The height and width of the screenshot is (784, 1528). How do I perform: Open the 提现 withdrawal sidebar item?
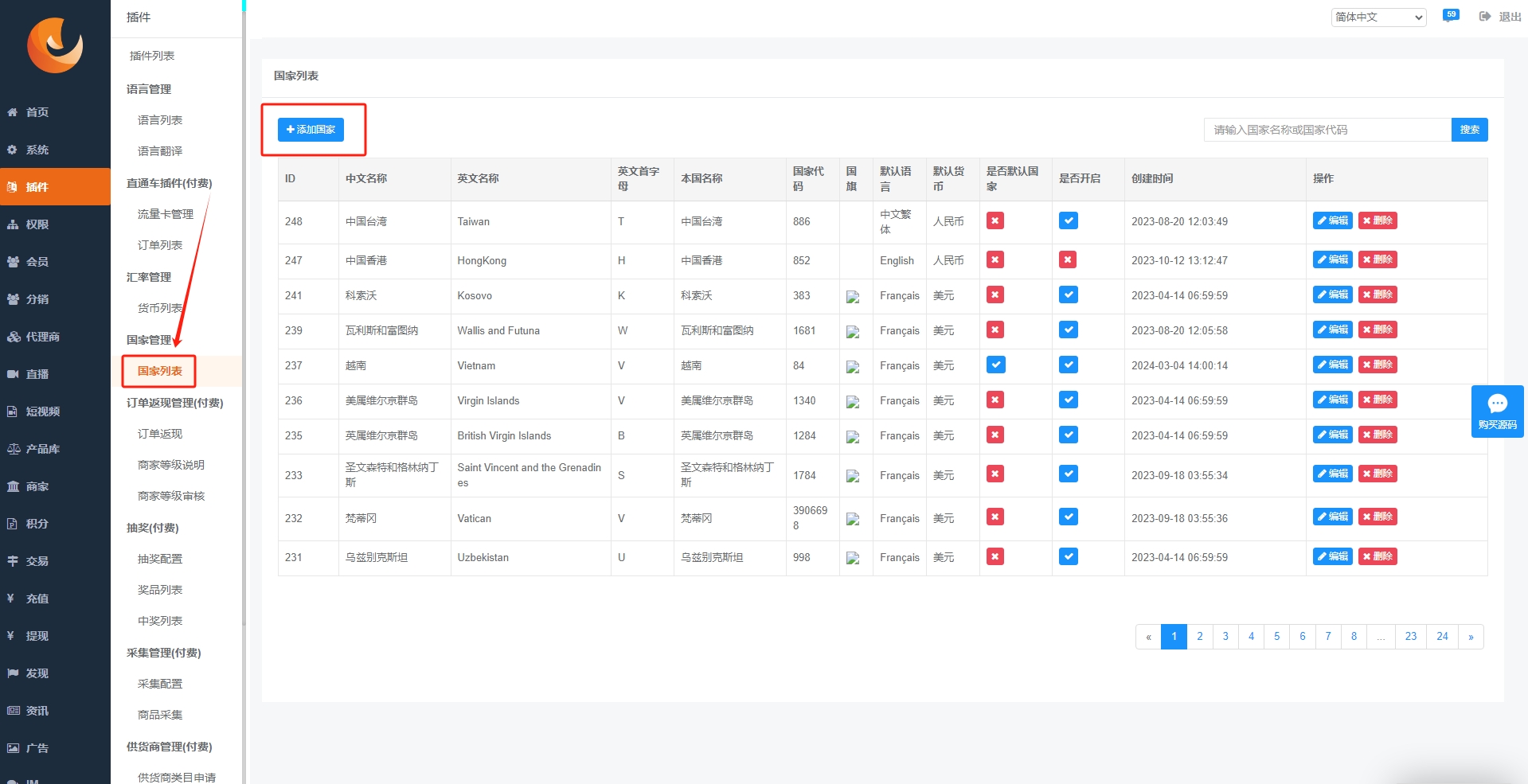pos(55,636)
